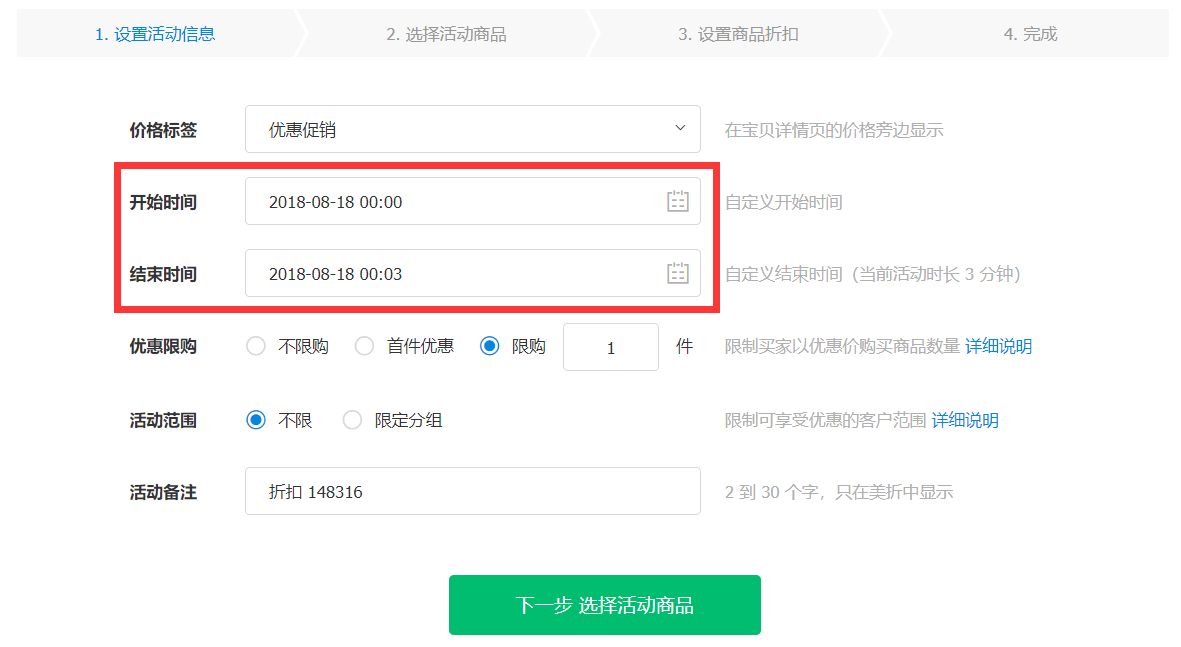The height and width of the screenshot is (647, 1181).
Task: Click the 开始时间 label text
Action: (x=163, y=202)
